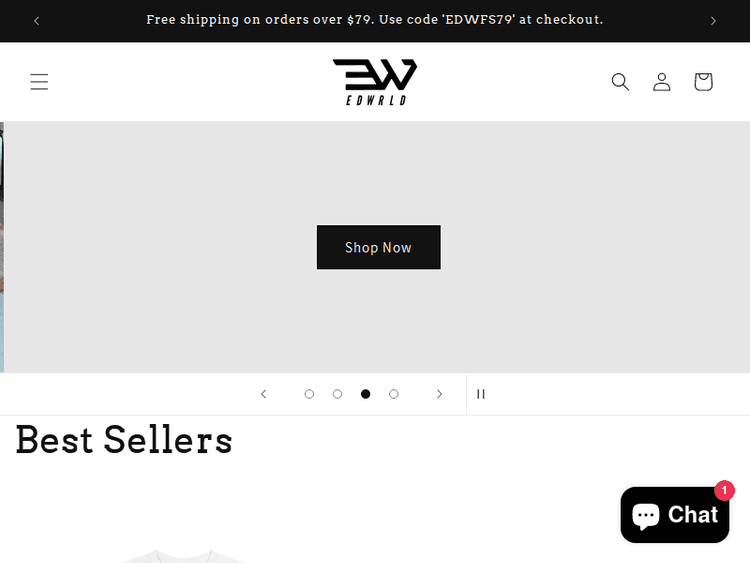
Task: Open the search icon in header
Action: coord(620,82)
